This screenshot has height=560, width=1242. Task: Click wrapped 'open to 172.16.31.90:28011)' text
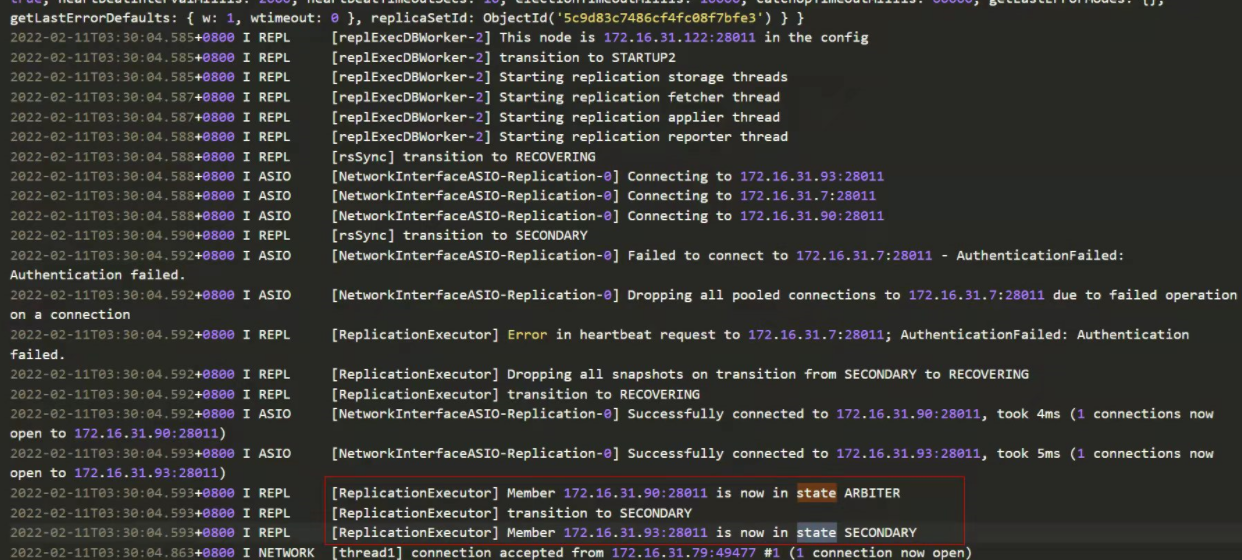pos(118,434)
